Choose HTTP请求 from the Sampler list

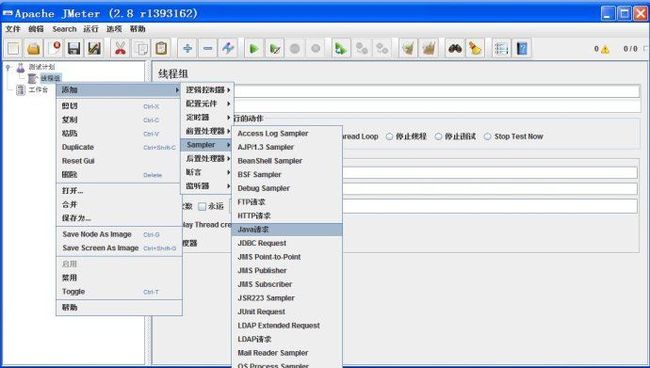(287, 215)
